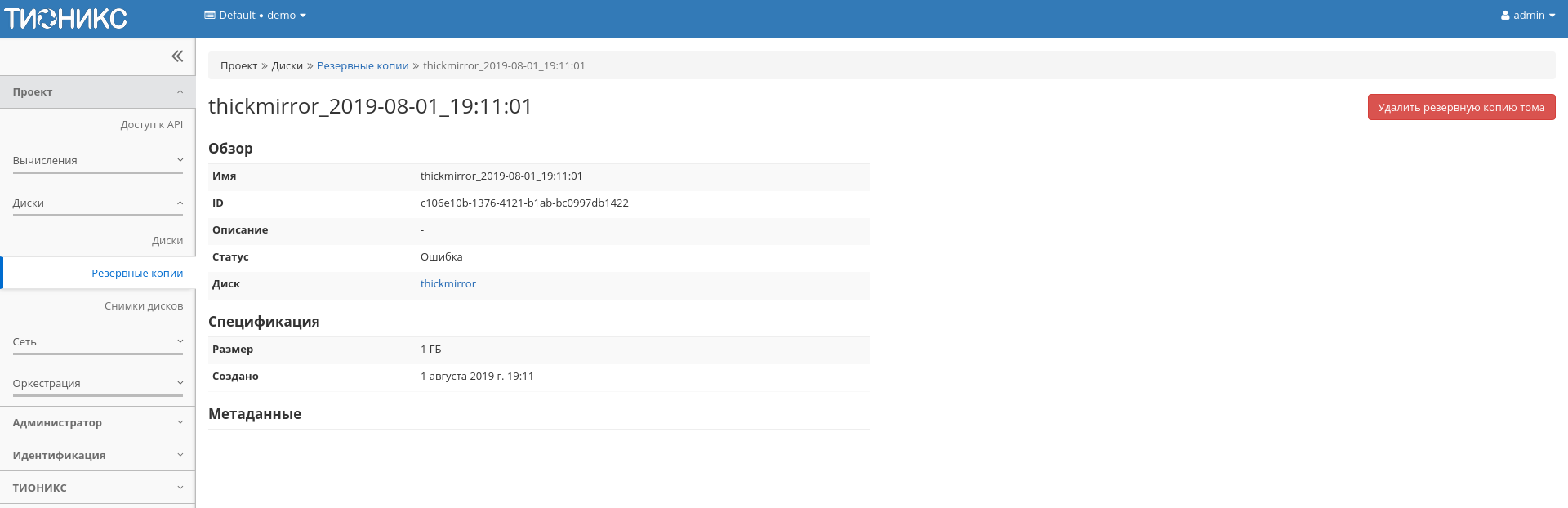Expand the Идентификация section

click(97, 456)
